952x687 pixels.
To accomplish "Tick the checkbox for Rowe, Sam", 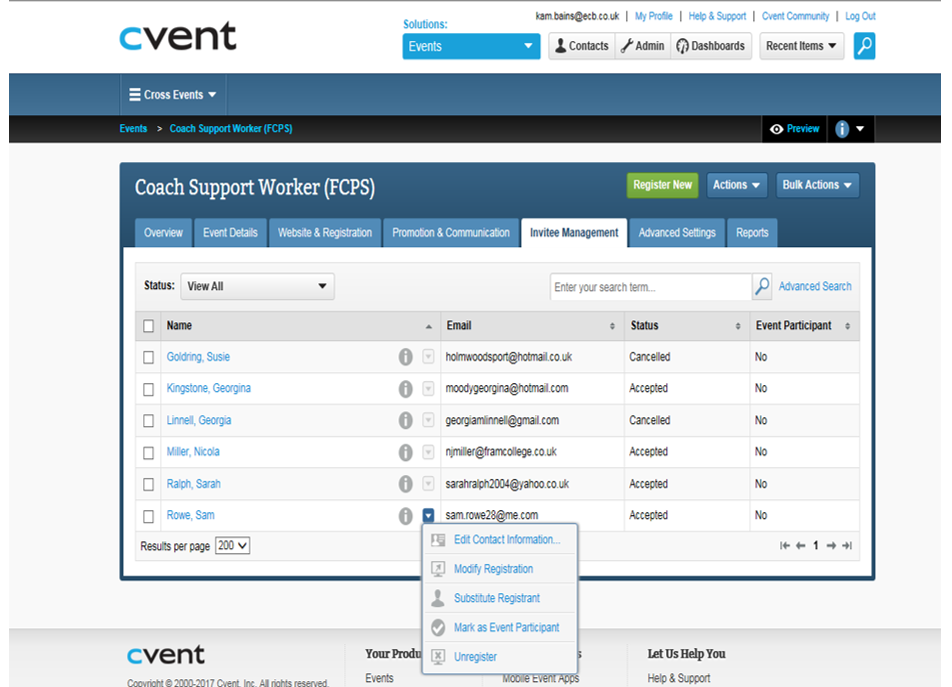I will point(148,516).
